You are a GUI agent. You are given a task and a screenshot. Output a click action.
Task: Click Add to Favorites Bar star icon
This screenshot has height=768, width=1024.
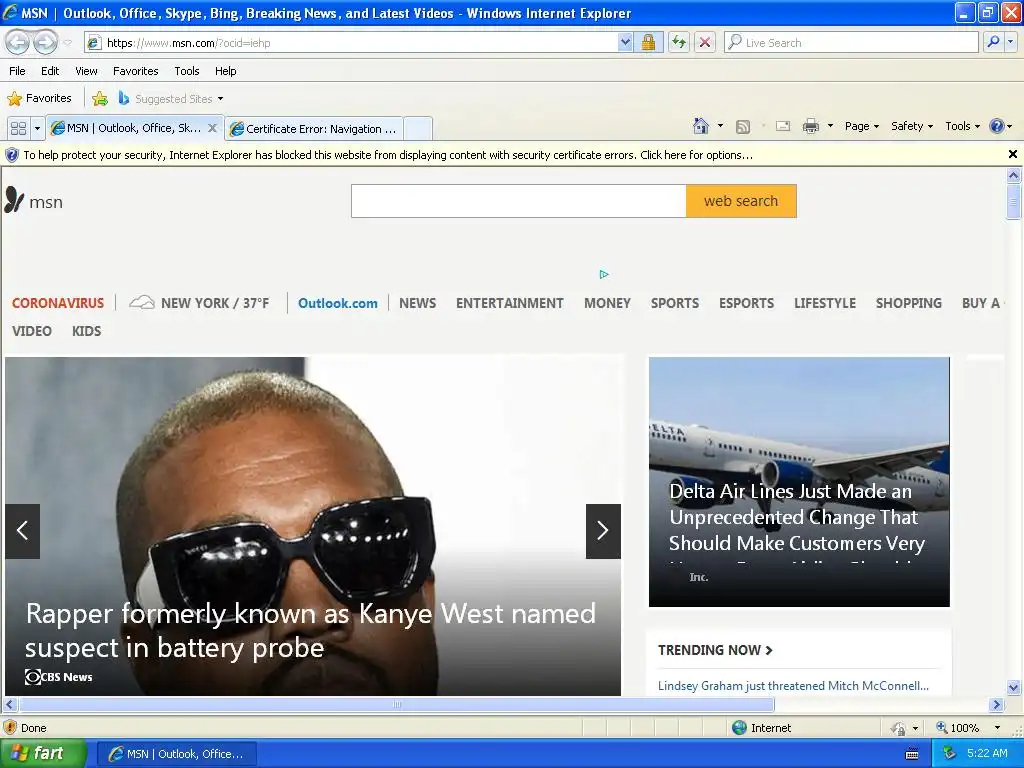tap(100, 99)
